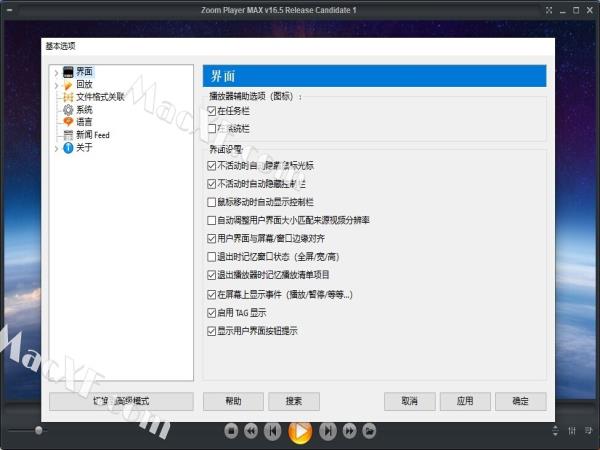Viewport: 600px width, 450px height.
Task: Toggle 在屏幕上显示事件 checkbox
Action: point(212,295)
